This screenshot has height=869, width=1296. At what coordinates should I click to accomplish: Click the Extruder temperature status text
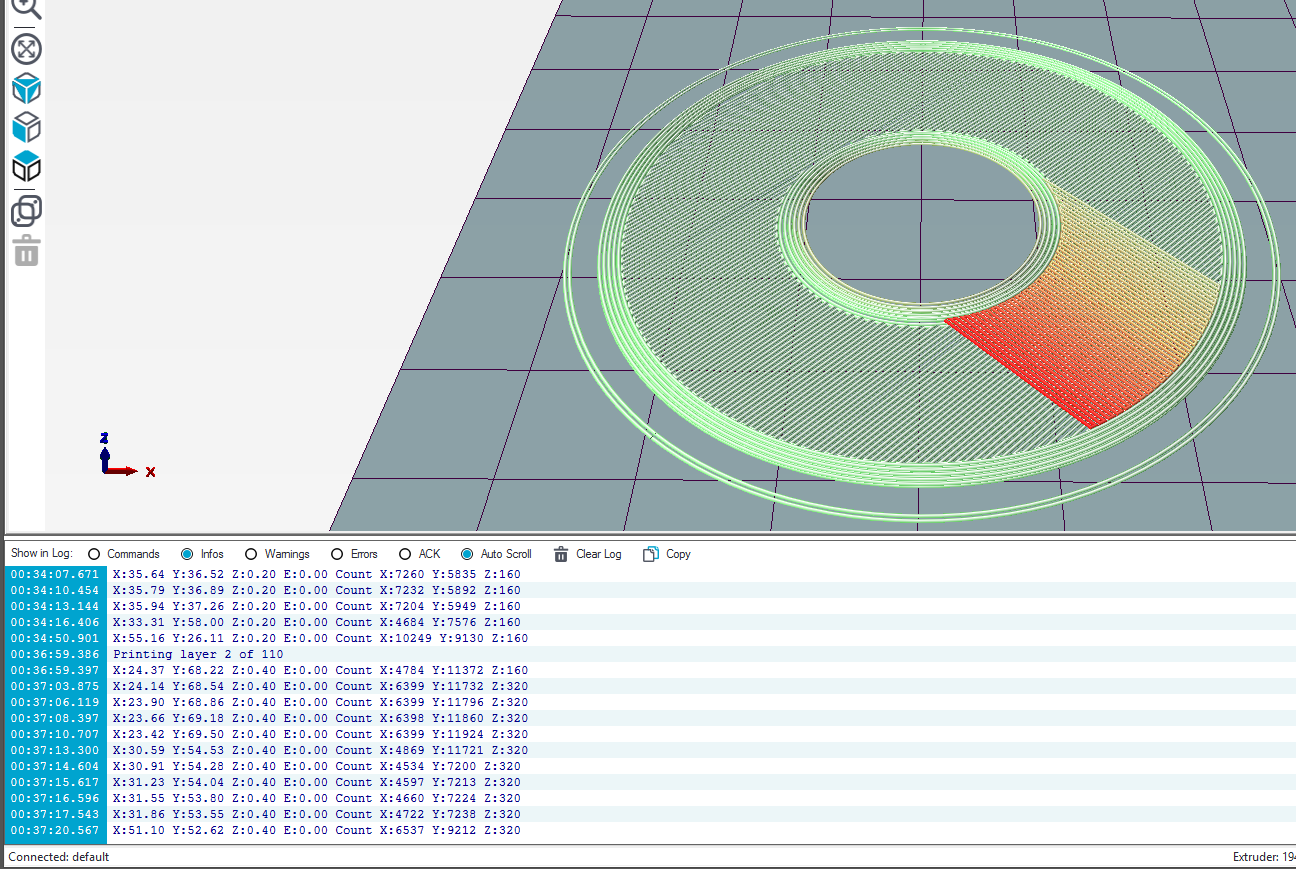click(1264, 857)
